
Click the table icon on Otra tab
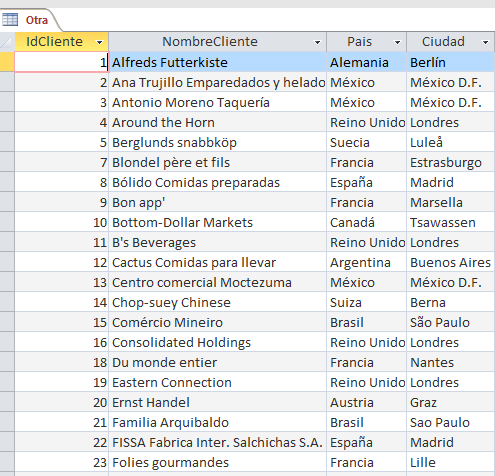10,20
